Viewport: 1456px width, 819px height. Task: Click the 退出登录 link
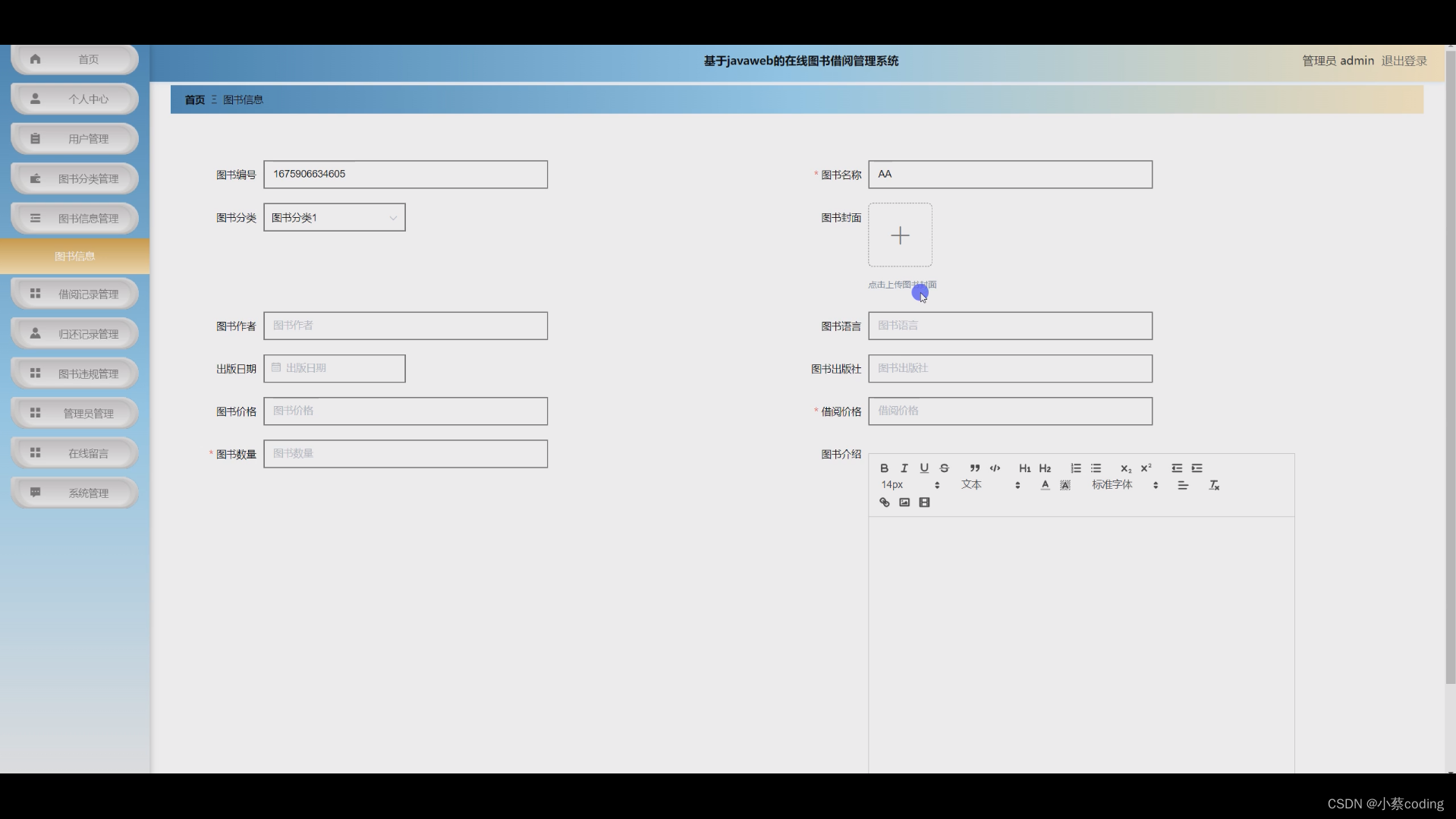[1404, 61]
